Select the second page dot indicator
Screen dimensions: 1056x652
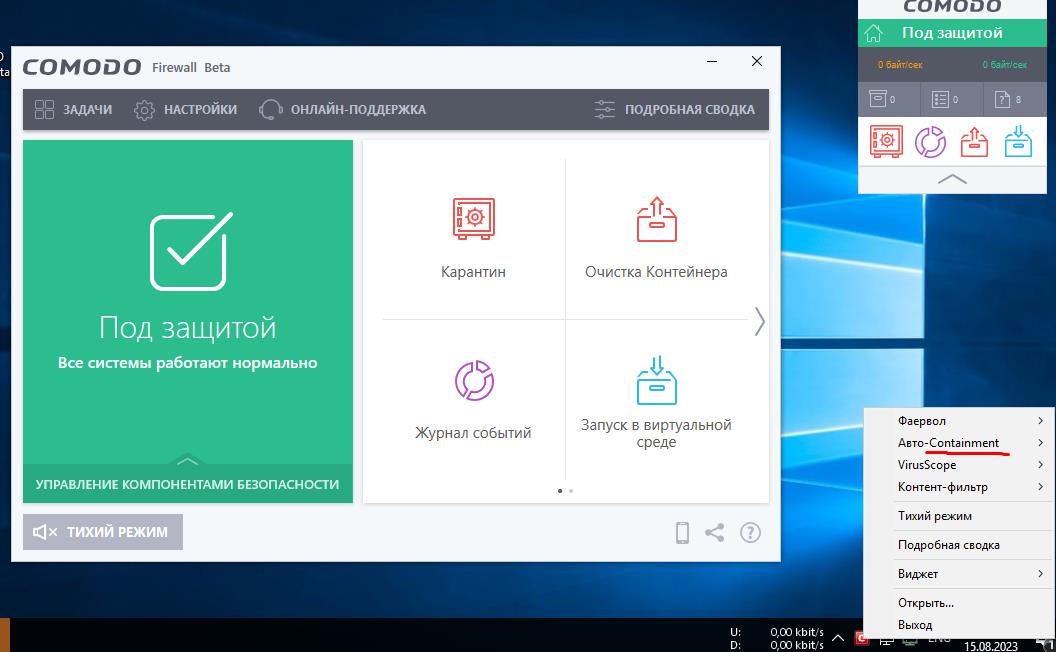point(571,491)
